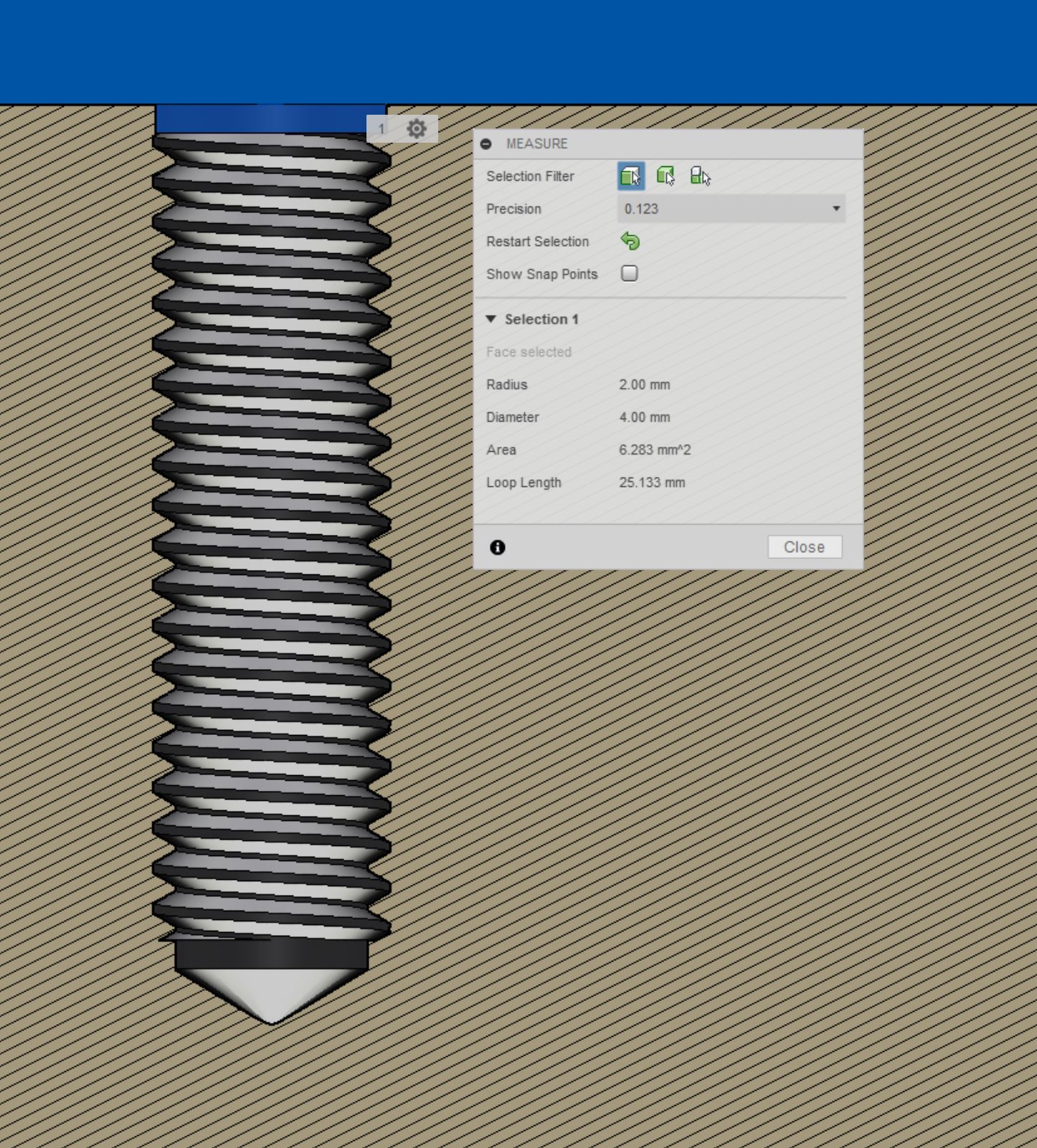The width and height of the screenshot is (1037, 1148).
Task: Click the conical tip of the screw
Action: pos(272,995)
